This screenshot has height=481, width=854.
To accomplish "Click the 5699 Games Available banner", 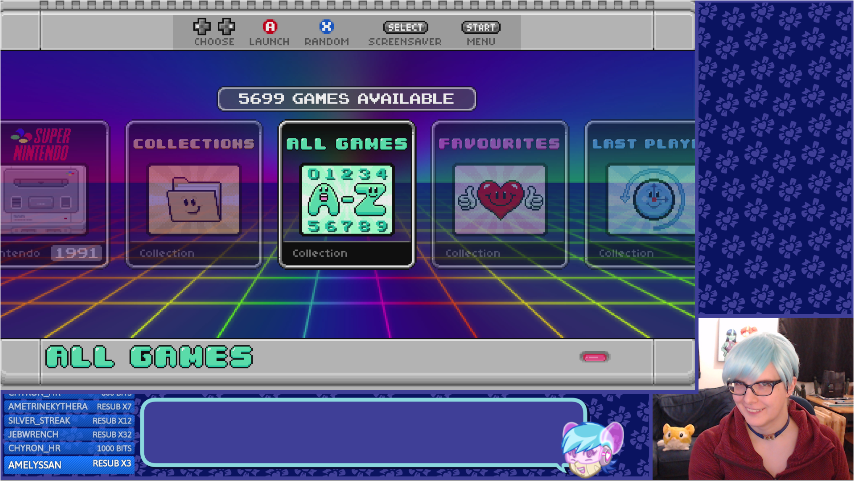I will (x=346, y=99).
